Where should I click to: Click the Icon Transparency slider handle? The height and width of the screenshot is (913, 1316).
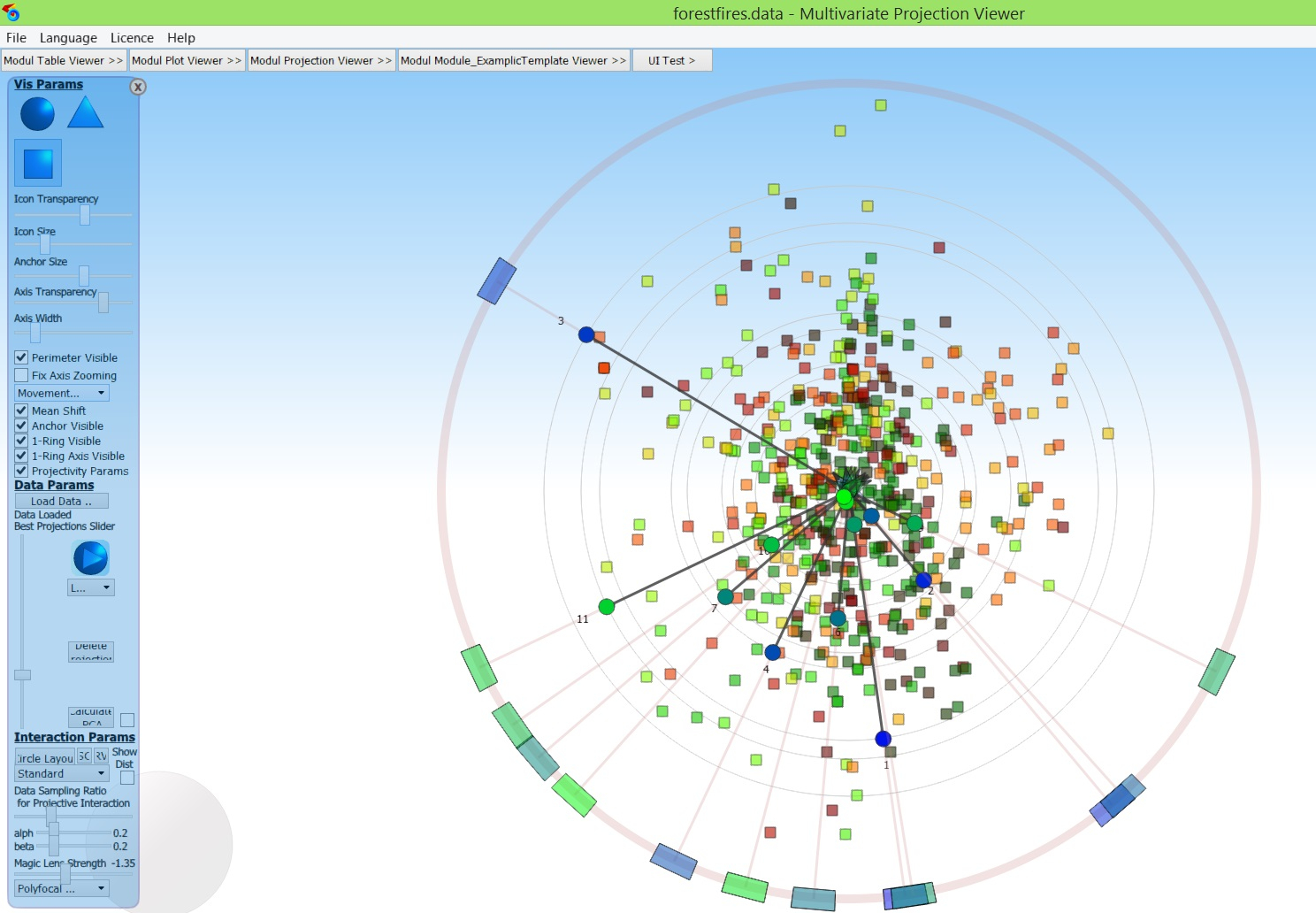[85, 215]
